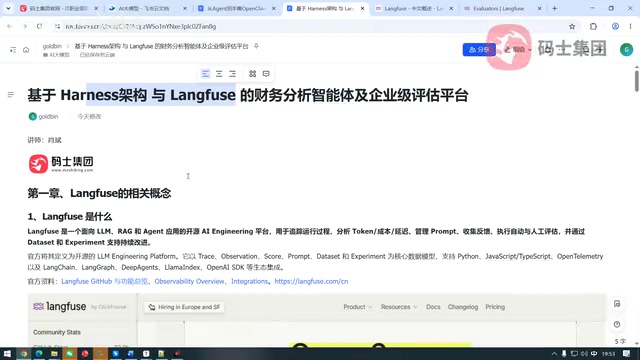The width and height of the screenshot is (640, 360).
Task: Open the browser extensions puzzle icon
Action: [593, 27]
